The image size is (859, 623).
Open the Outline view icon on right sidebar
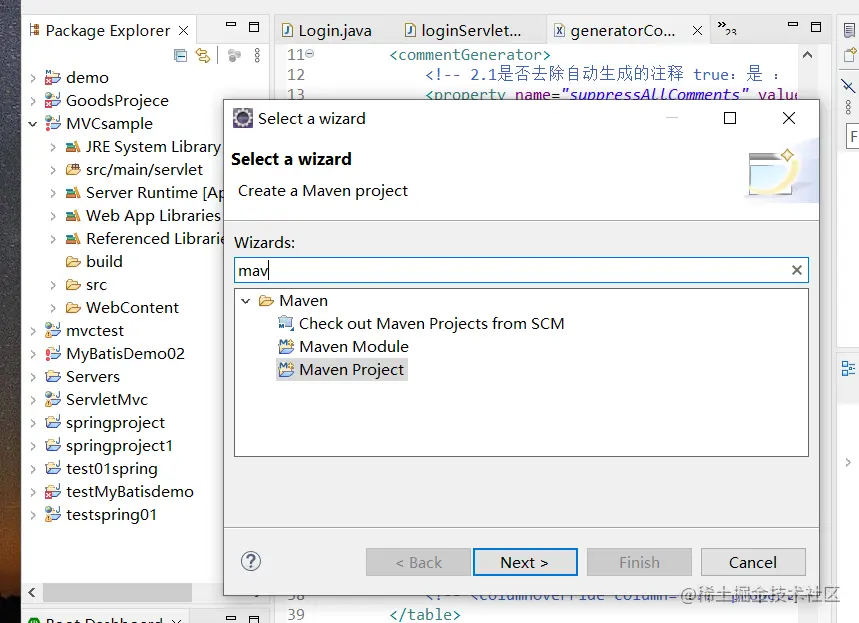(x=848, y=368)
